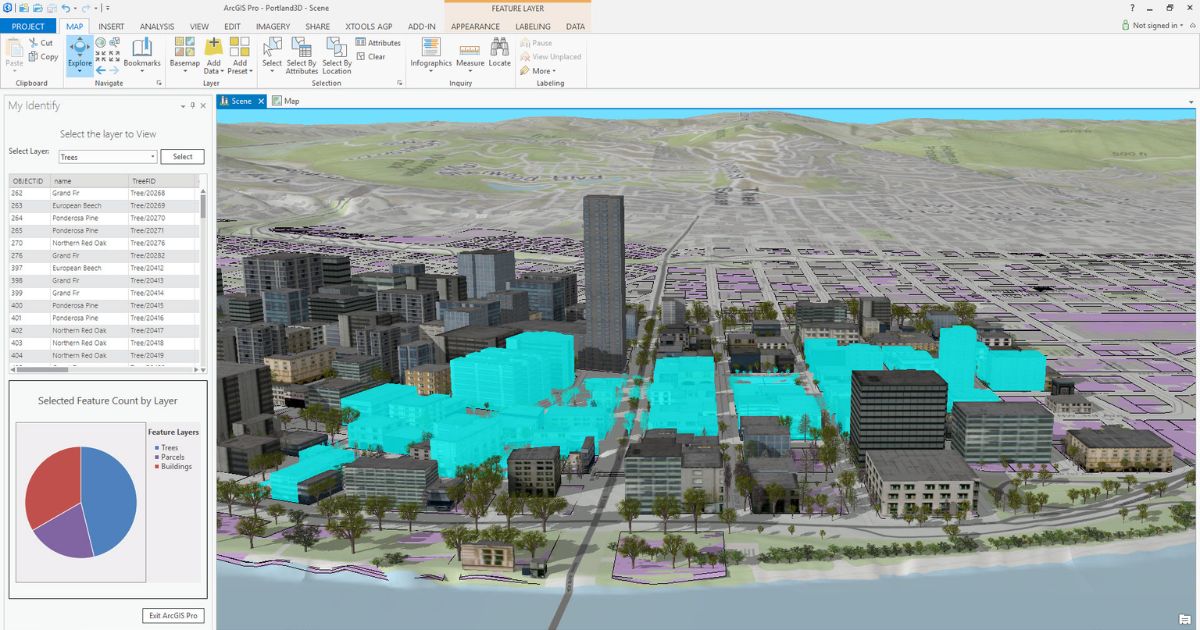Open the Not signed in menu
This screenshot has height=630, width=1200.
click(1159, 25)
